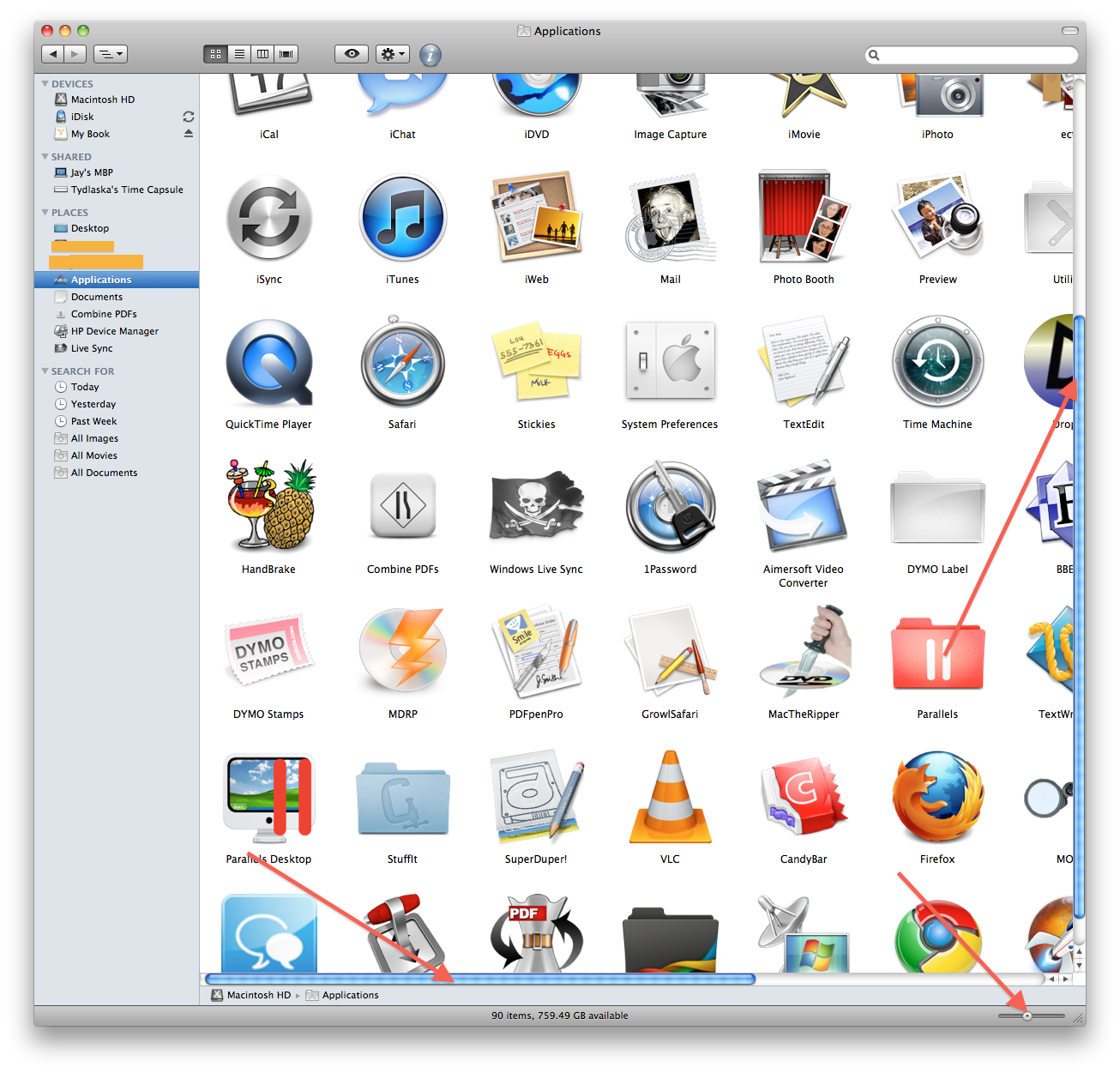Select the Stickies notes icon

[x=537, y=362]
